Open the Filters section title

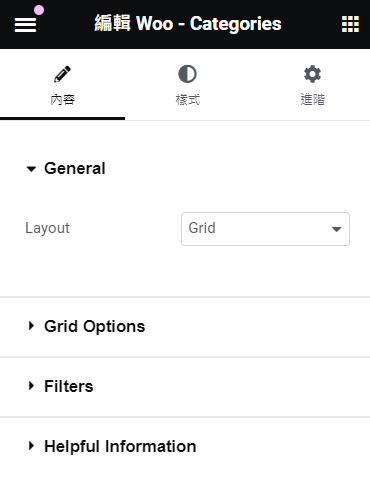click(69, 386)
